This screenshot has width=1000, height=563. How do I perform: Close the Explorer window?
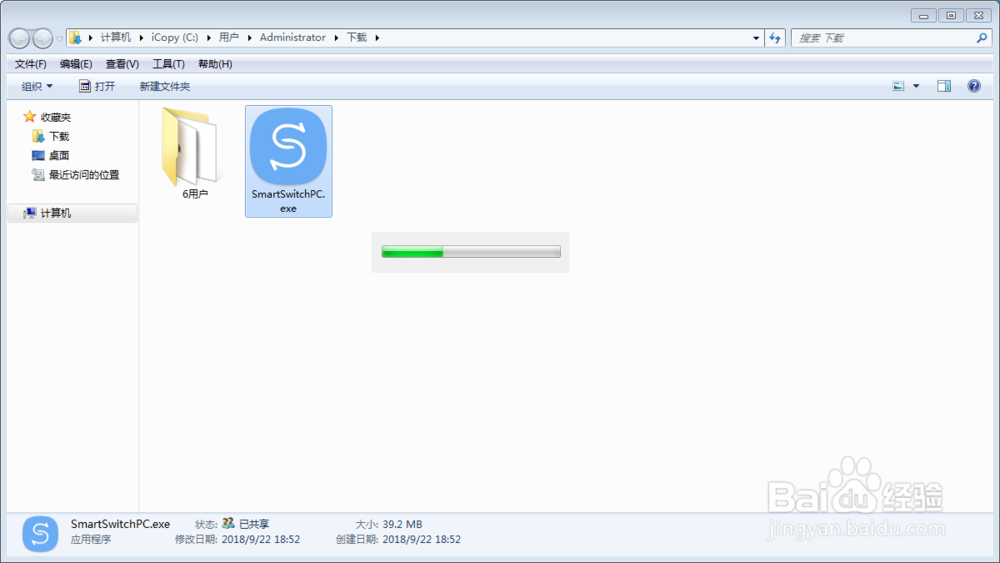click(x=978, y=15)
